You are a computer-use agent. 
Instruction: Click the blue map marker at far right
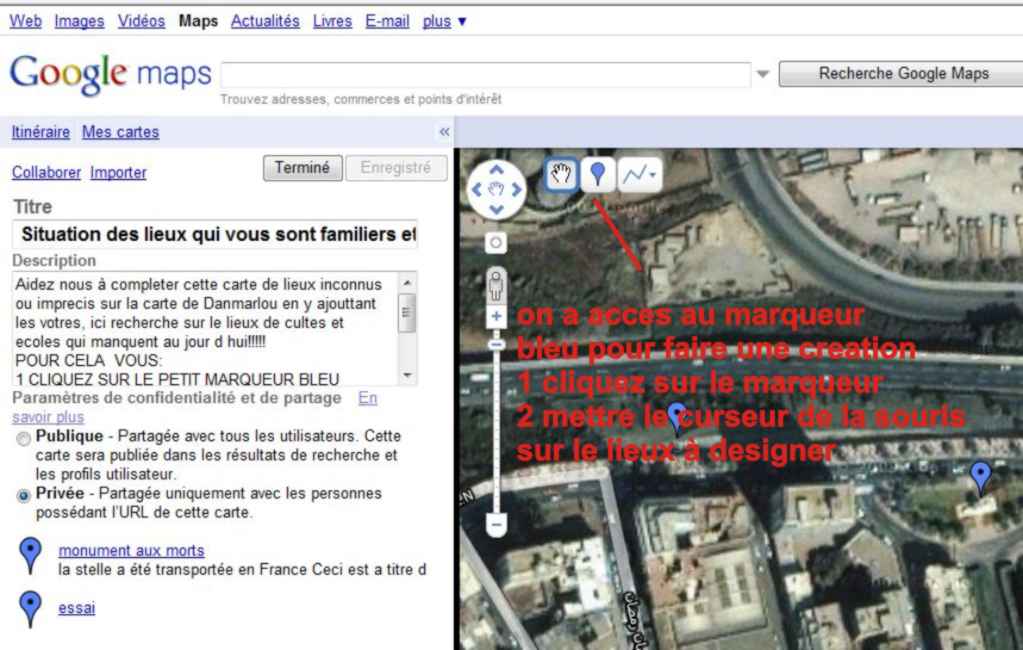pyautogui.click(x=981, y=477)
